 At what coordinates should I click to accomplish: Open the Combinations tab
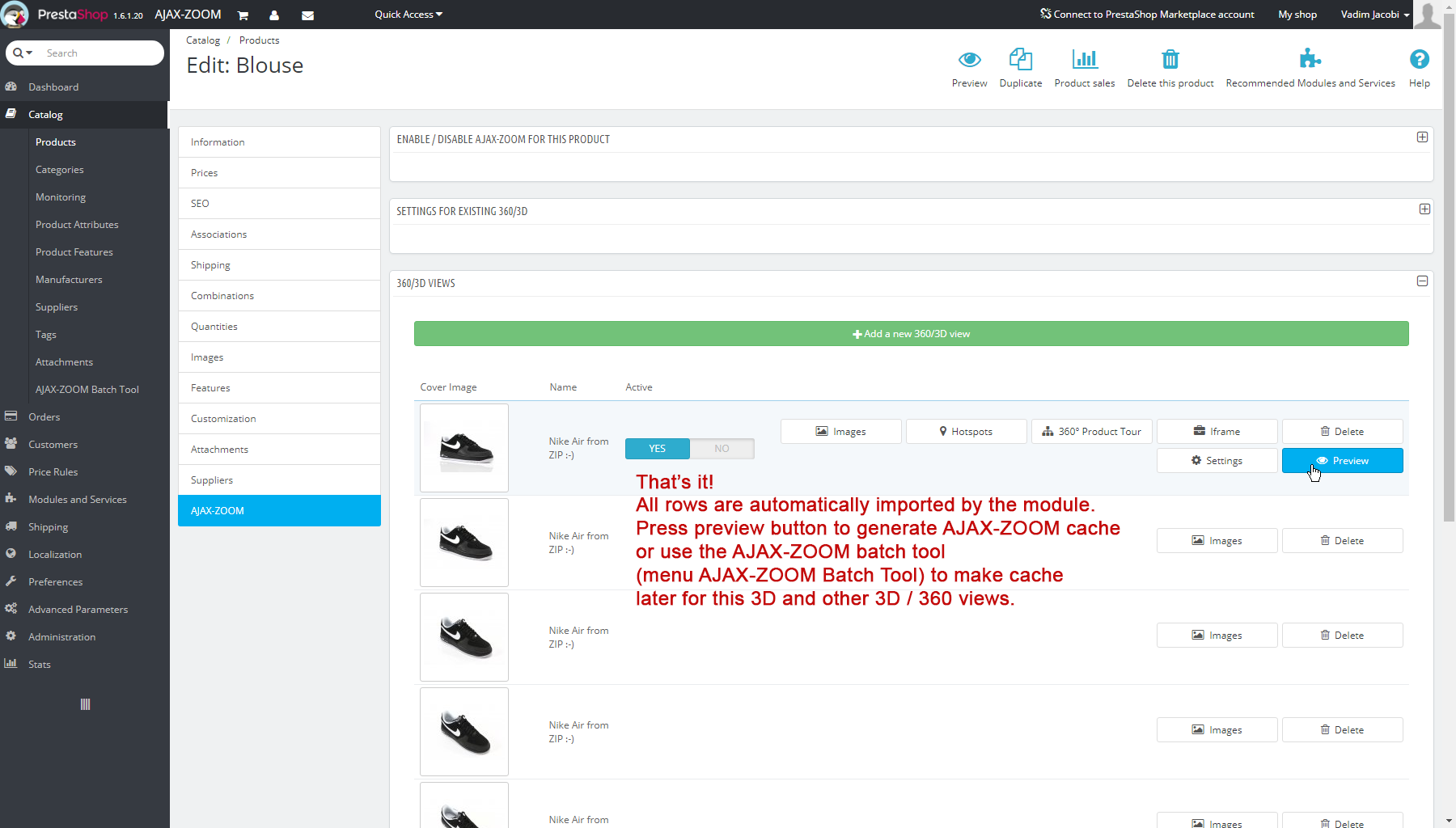279,296
